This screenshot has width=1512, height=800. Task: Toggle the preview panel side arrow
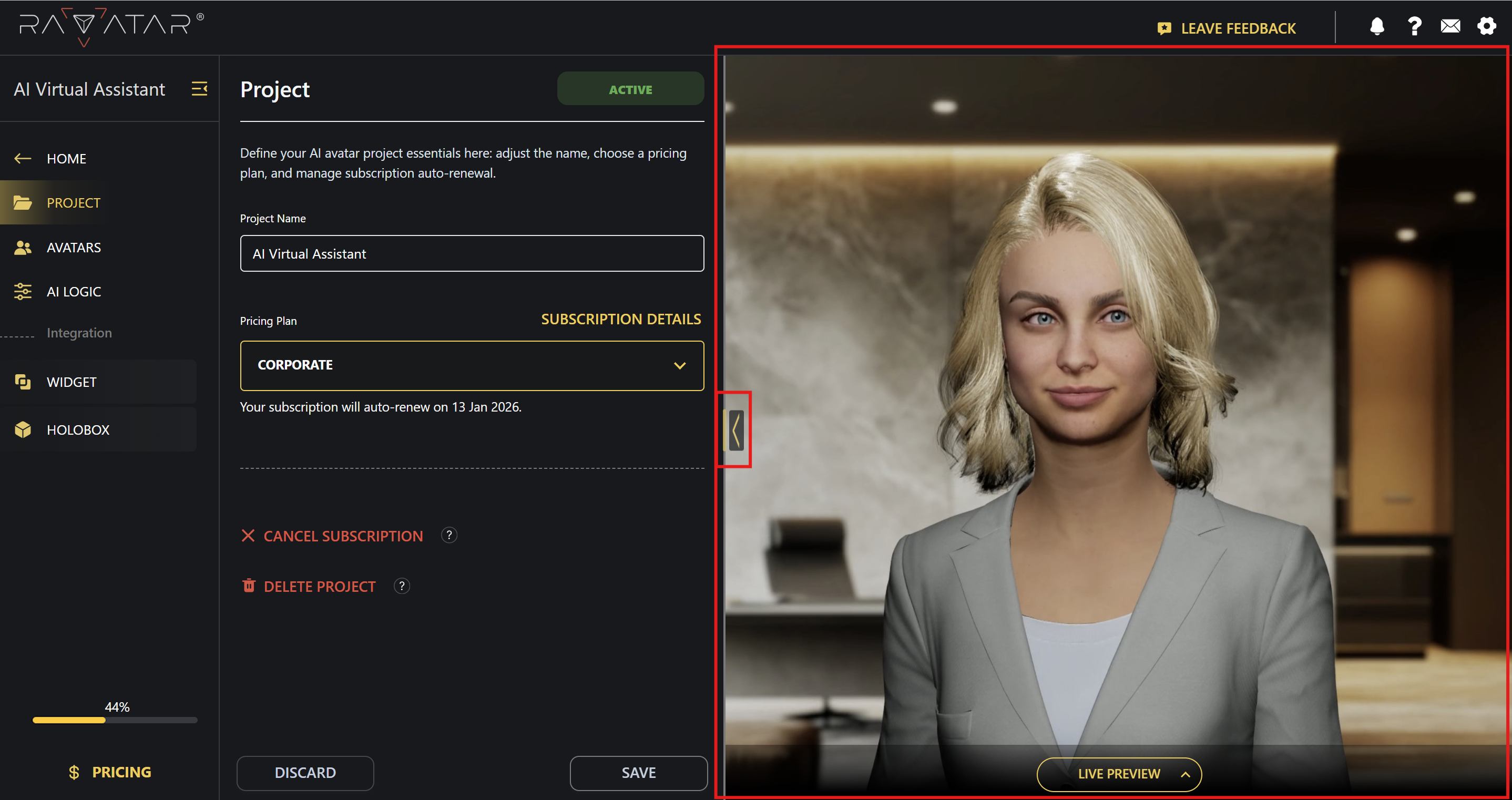point(736,430)
